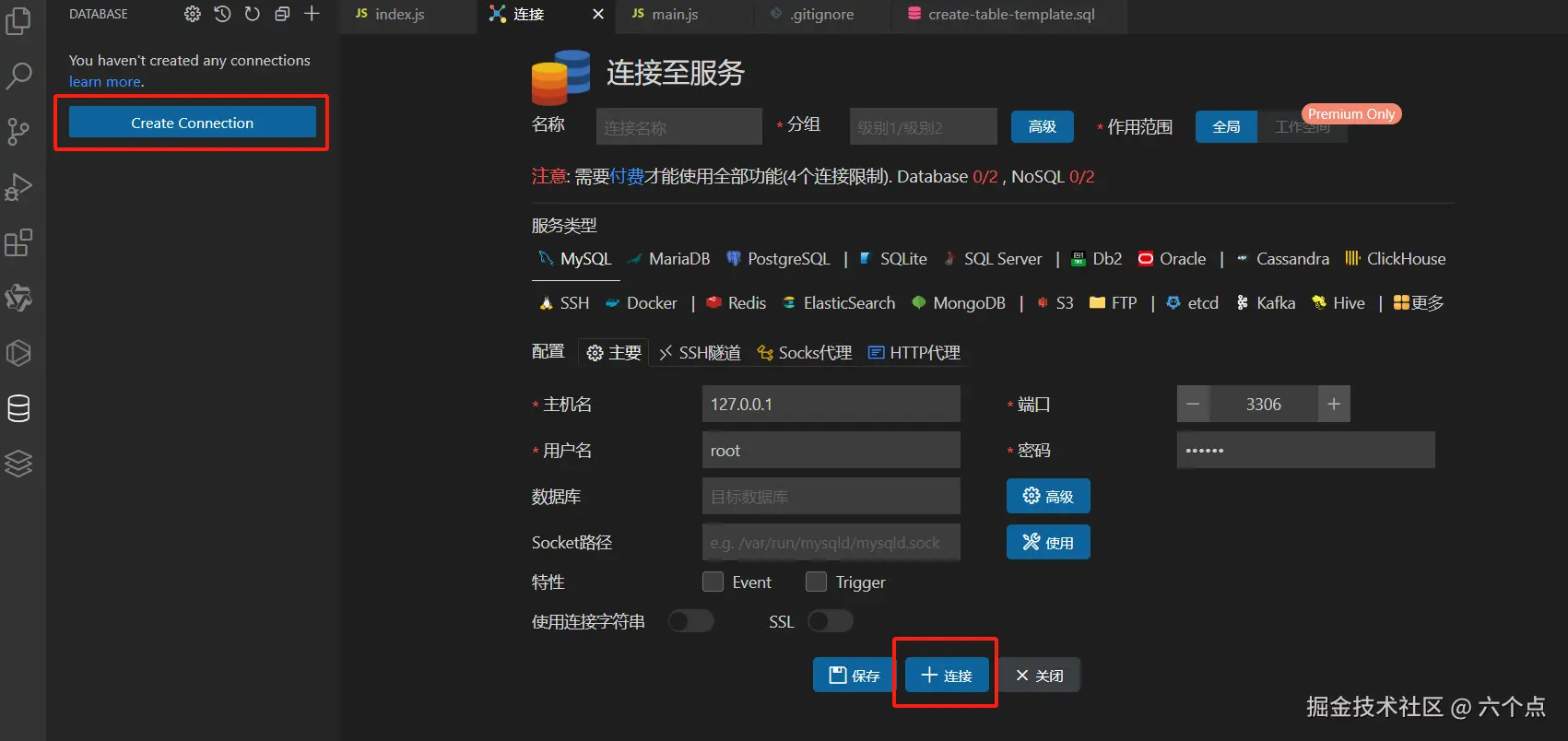
Task: Increase port number with plus button
Action: coord(1334,404)
